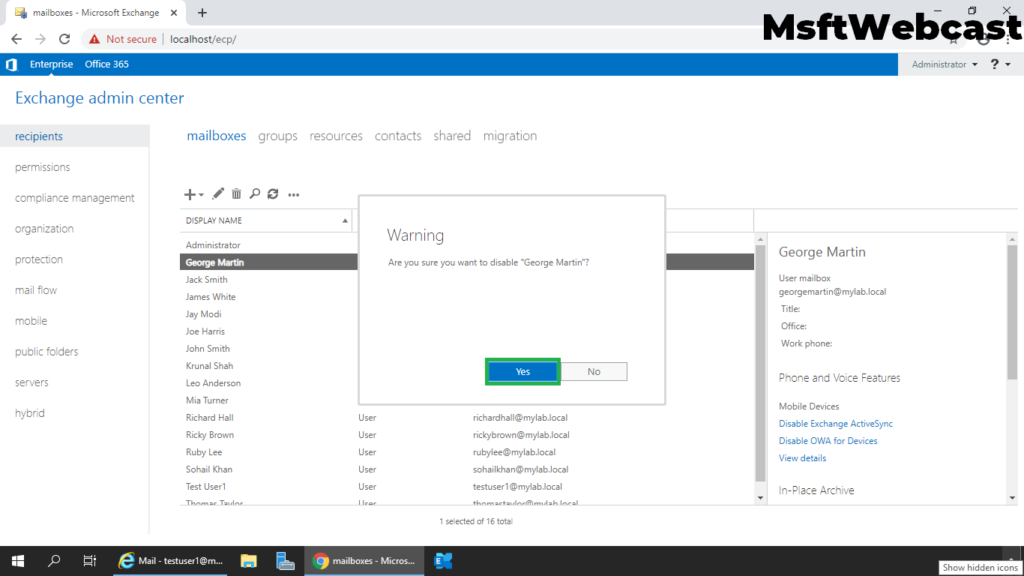
Task: Cancel the warning with the No button
Action: (x=593, y=372)
